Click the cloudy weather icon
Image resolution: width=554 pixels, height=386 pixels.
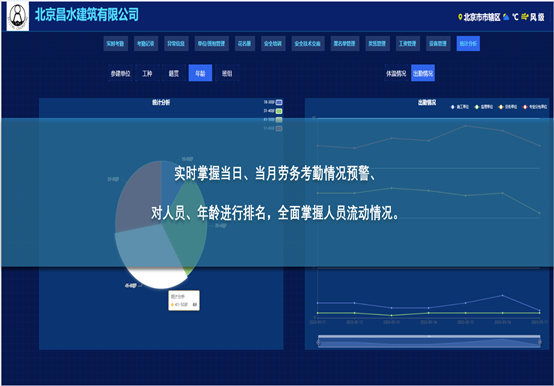[x=506, y=17]
